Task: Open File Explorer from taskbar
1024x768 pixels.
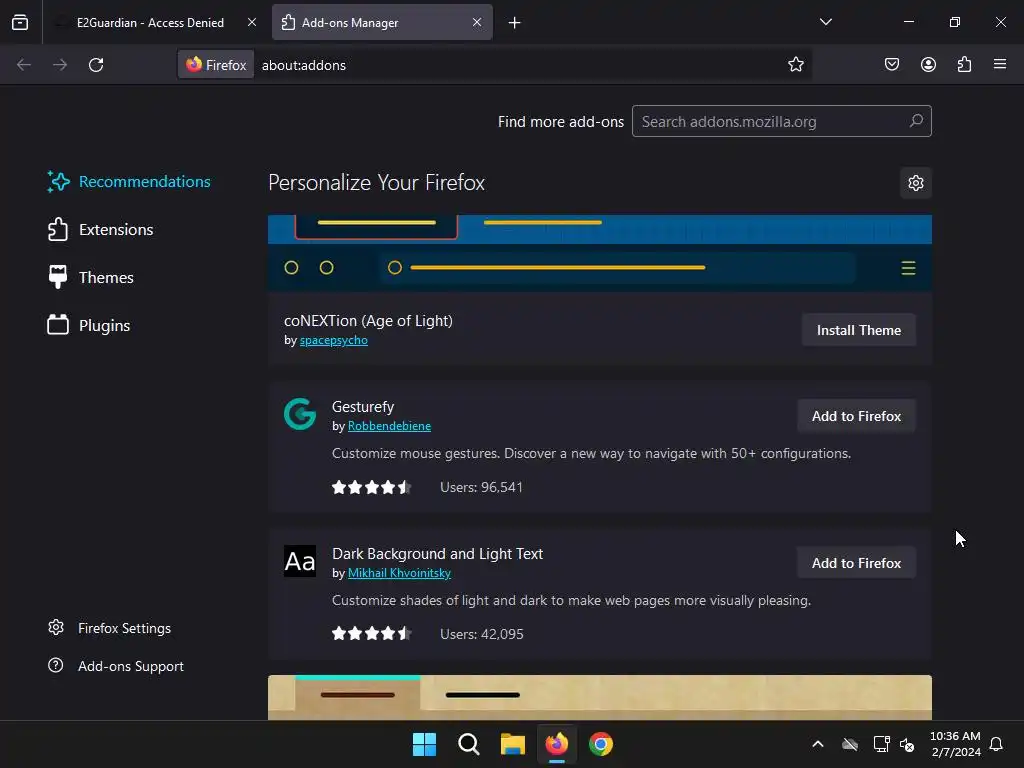Action: tap(513, 744)
